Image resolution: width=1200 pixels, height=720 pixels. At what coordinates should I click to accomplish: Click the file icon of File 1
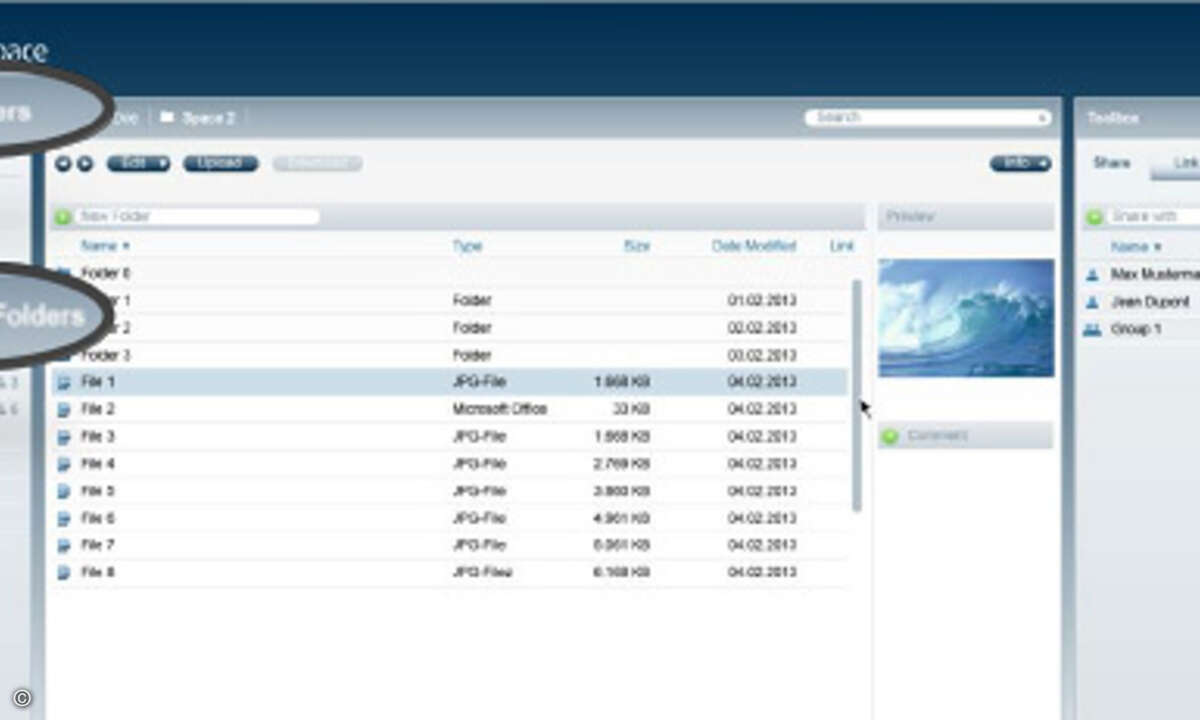tap(65, 382)
